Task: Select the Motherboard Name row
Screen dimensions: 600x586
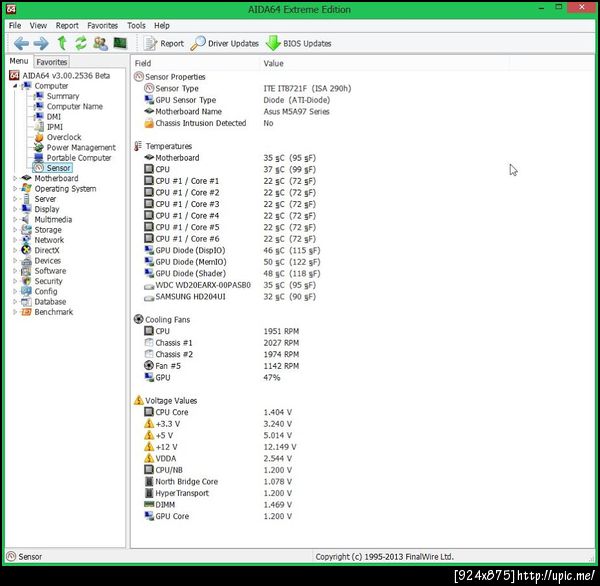Action: (236, 112)
